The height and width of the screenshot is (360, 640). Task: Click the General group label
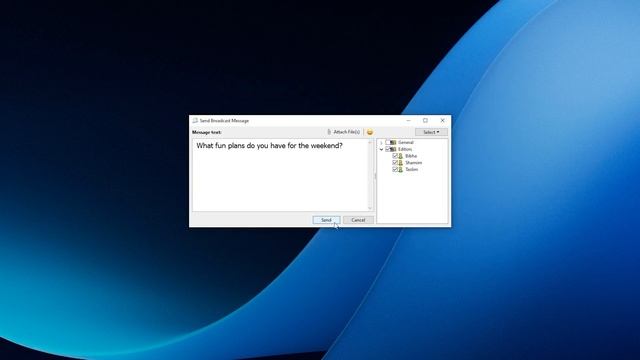406,142
